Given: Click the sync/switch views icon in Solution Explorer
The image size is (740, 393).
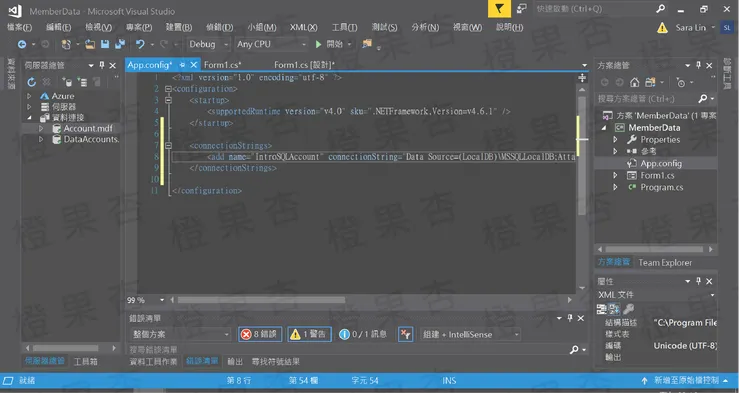Looking at the screenshot, I should click(x=650, y=83).
